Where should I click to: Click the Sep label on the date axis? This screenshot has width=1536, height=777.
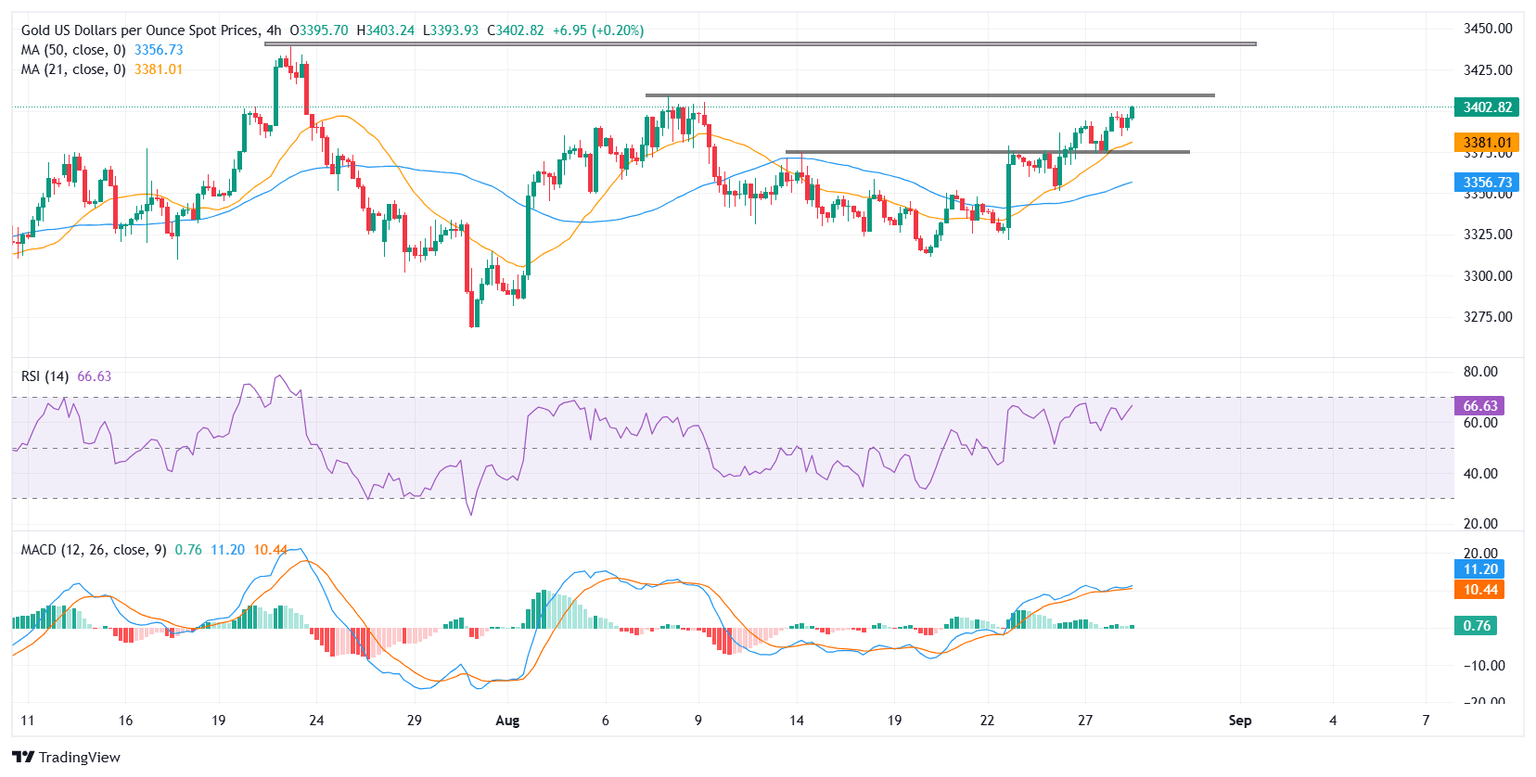coord(1240,720)
